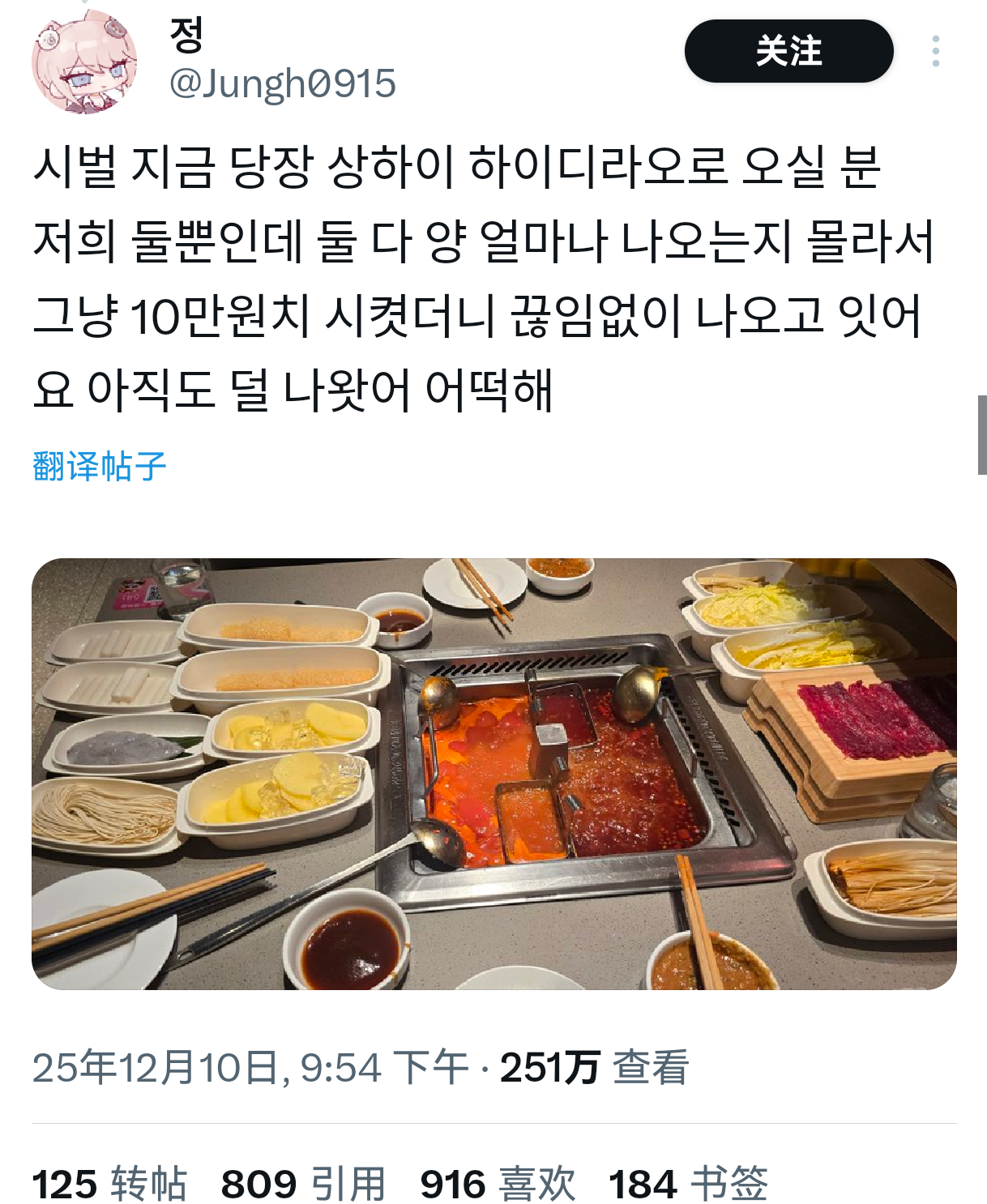Click the @Jungh0915 username handle

pos(283,83)
